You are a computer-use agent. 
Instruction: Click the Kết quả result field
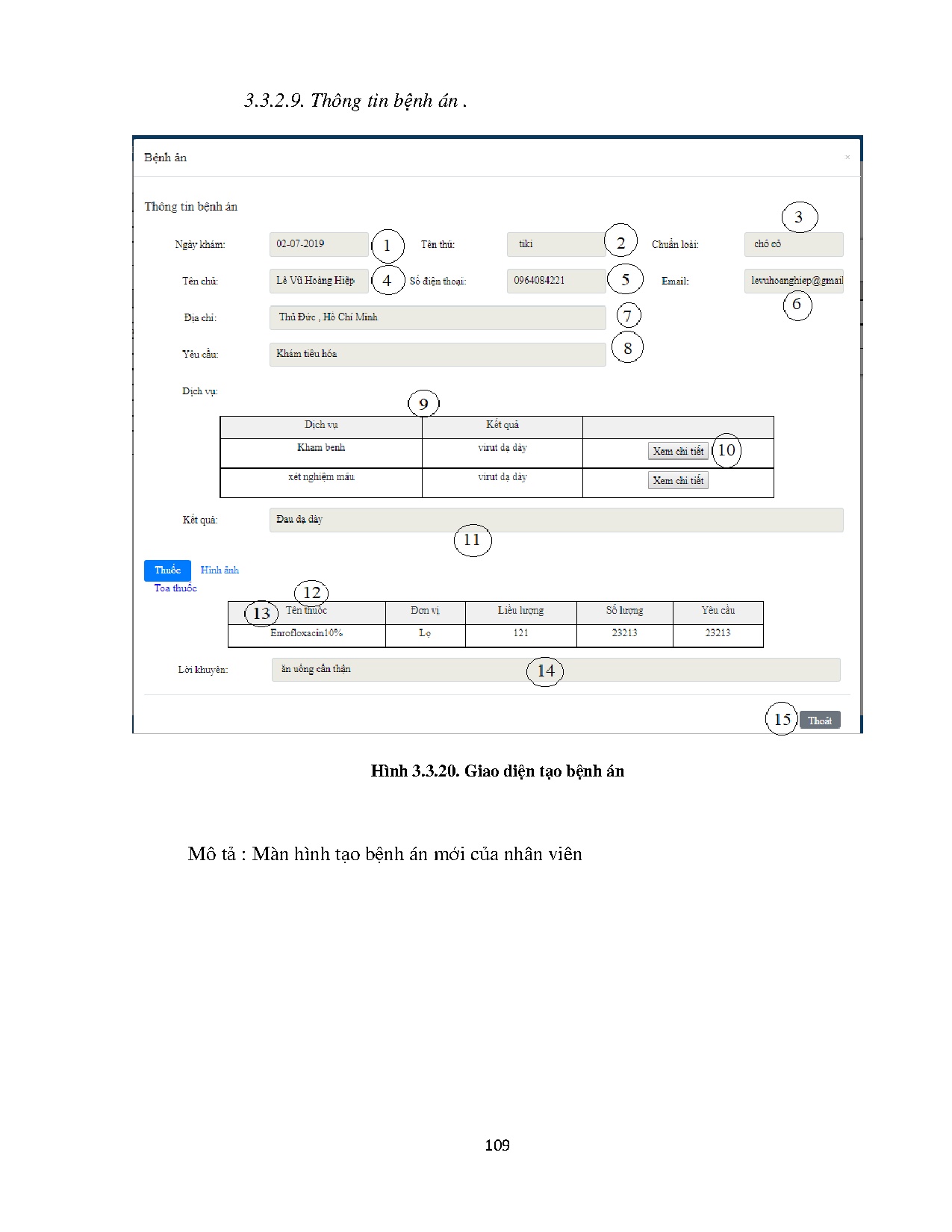(556, 520)
